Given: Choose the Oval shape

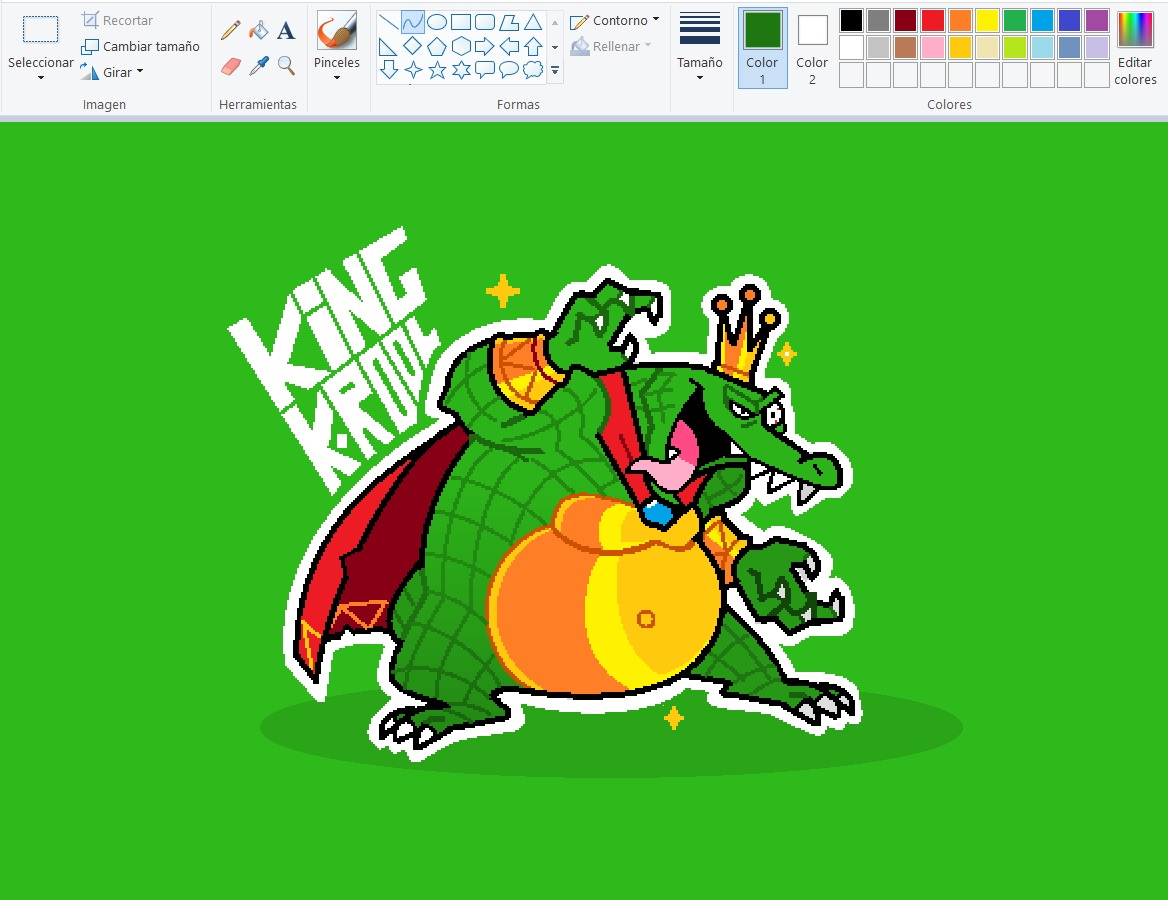Looking at the screenshot, I should pyautogui.click(x=437, y=22).
